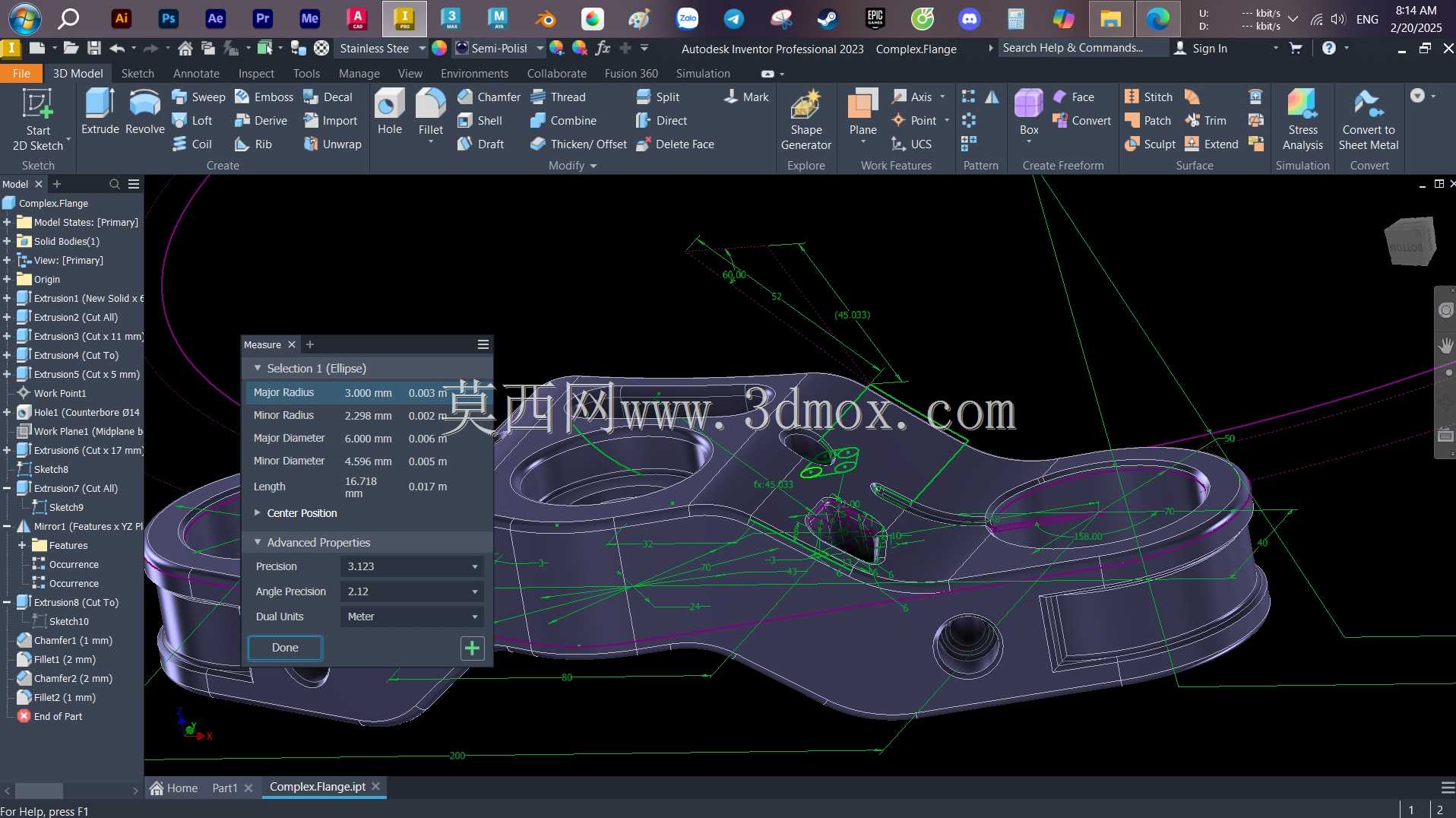Apply the Chamfer tool
The image size is (1456, 818).
point(489,97)
